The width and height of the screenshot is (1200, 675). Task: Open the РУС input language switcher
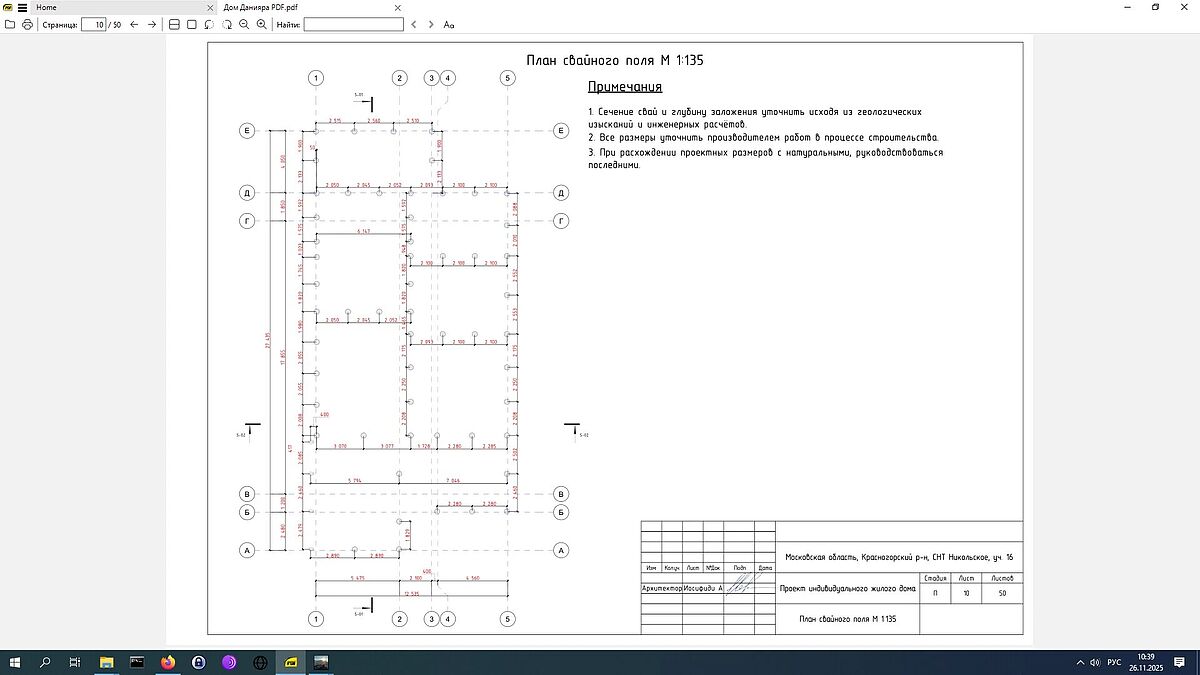pyautogui.click(x=1112, y=662)
